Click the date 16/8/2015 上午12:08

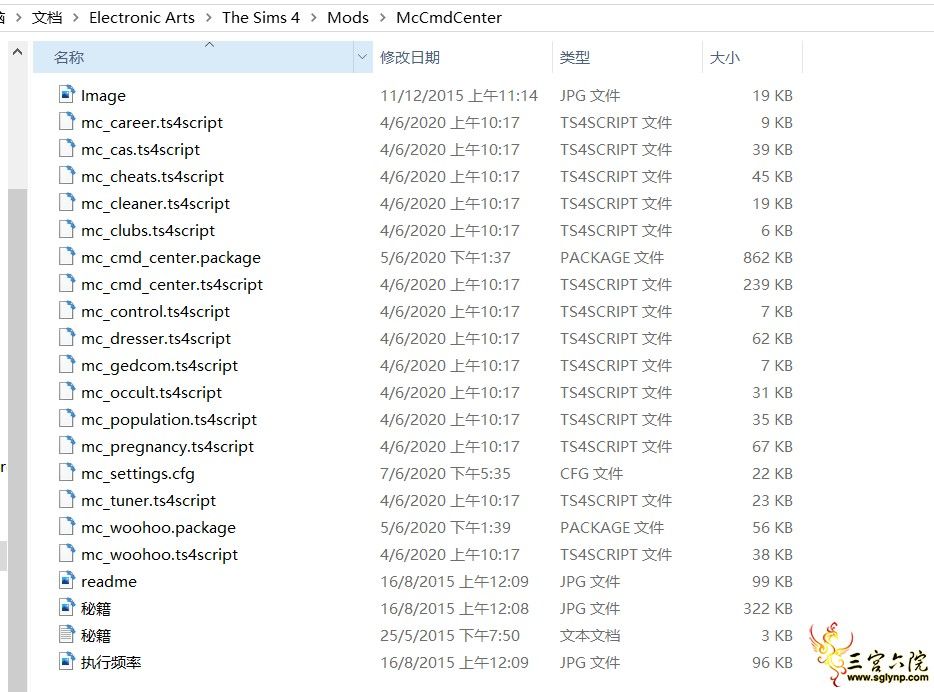454,608
